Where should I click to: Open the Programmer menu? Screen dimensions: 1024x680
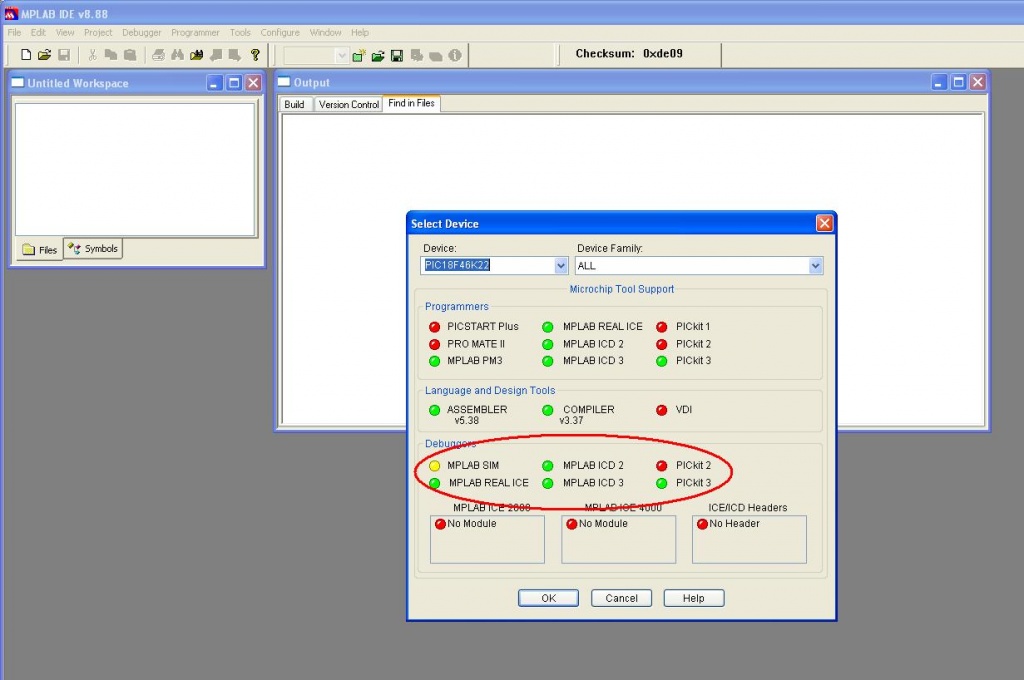(x=195, y=33)
